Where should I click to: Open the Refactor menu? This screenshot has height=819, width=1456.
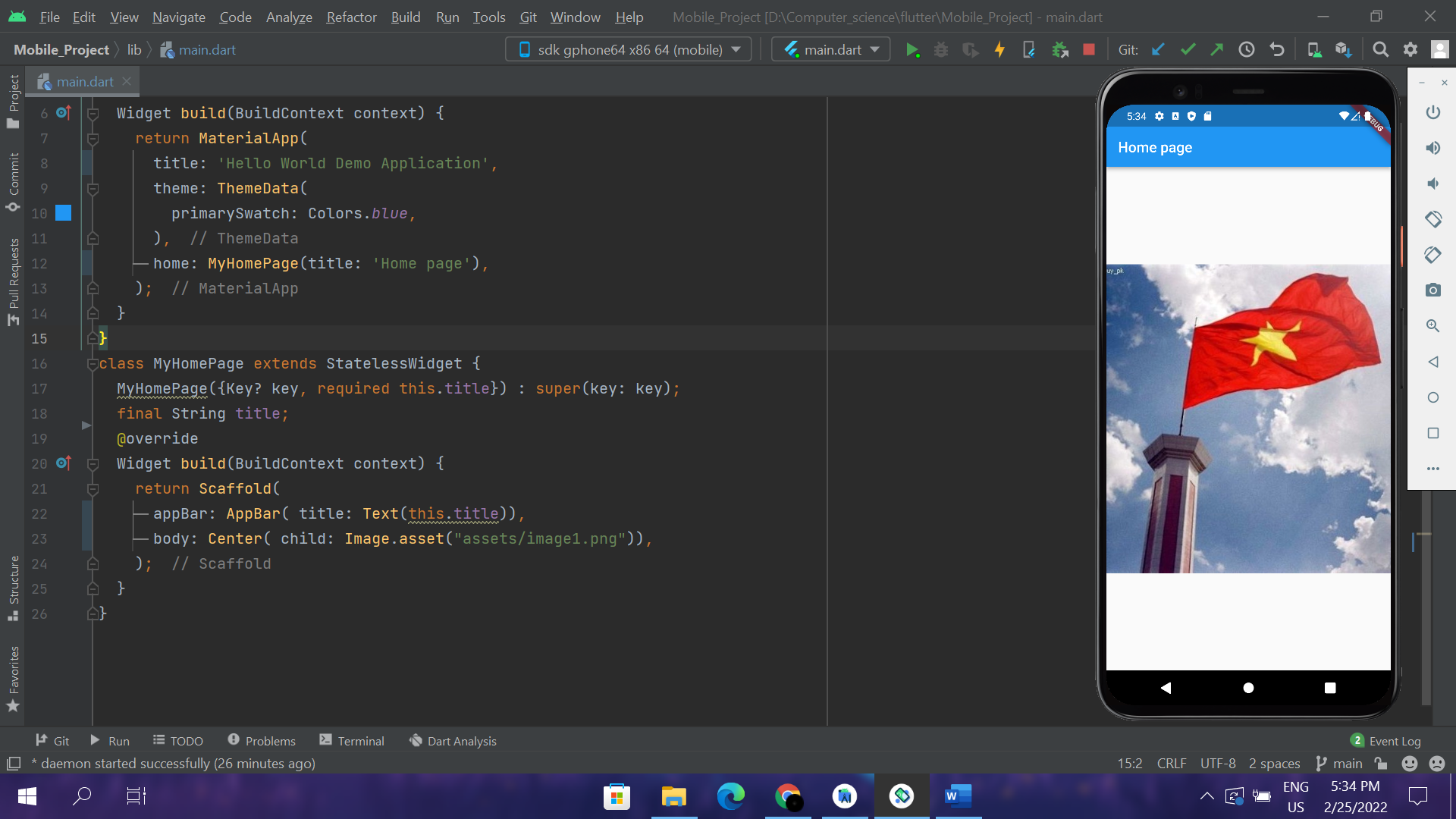tap(351, 17)
